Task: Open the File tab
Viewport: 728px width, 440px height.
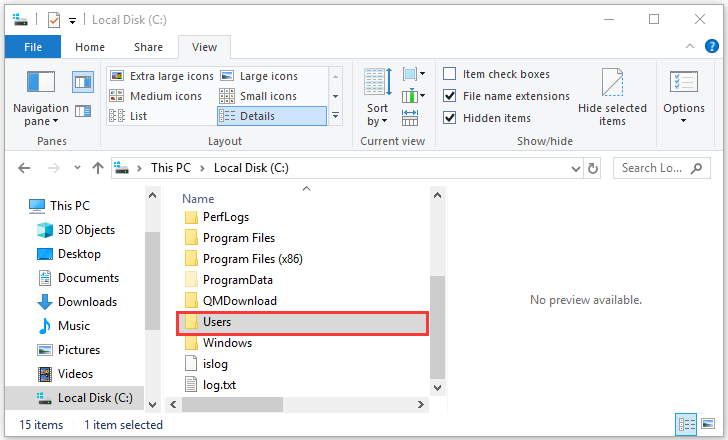Action: point(33,47)
